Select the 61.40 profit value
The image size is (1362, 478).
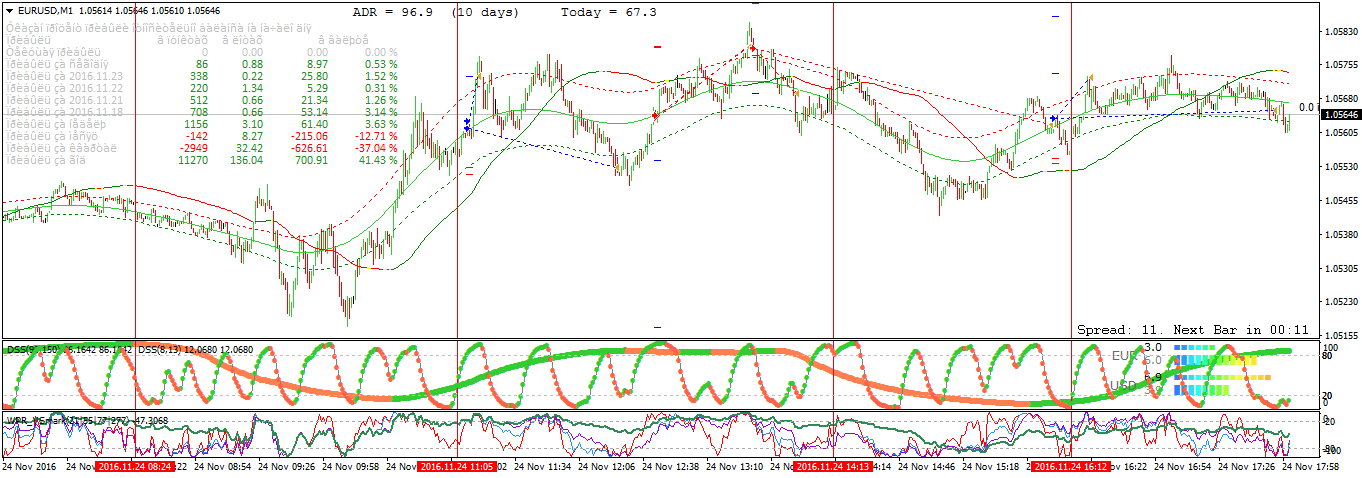313,122
